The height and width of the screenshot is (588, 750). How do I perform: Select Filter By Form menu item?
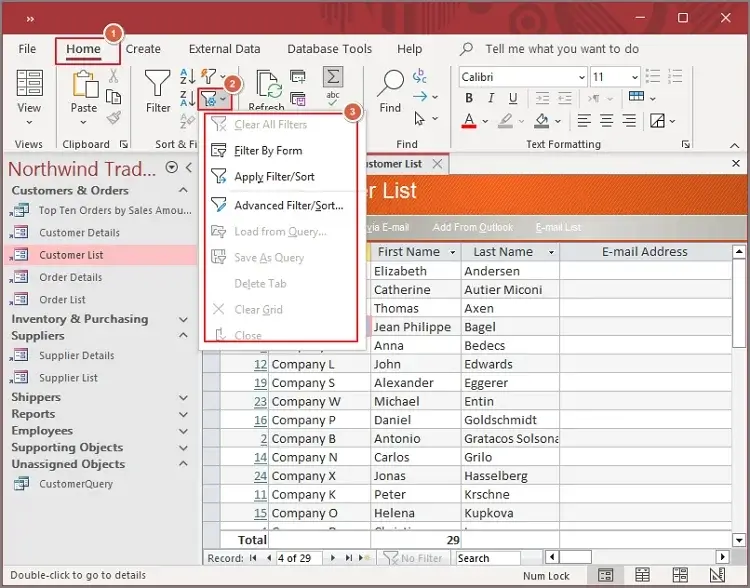(268, 151)
